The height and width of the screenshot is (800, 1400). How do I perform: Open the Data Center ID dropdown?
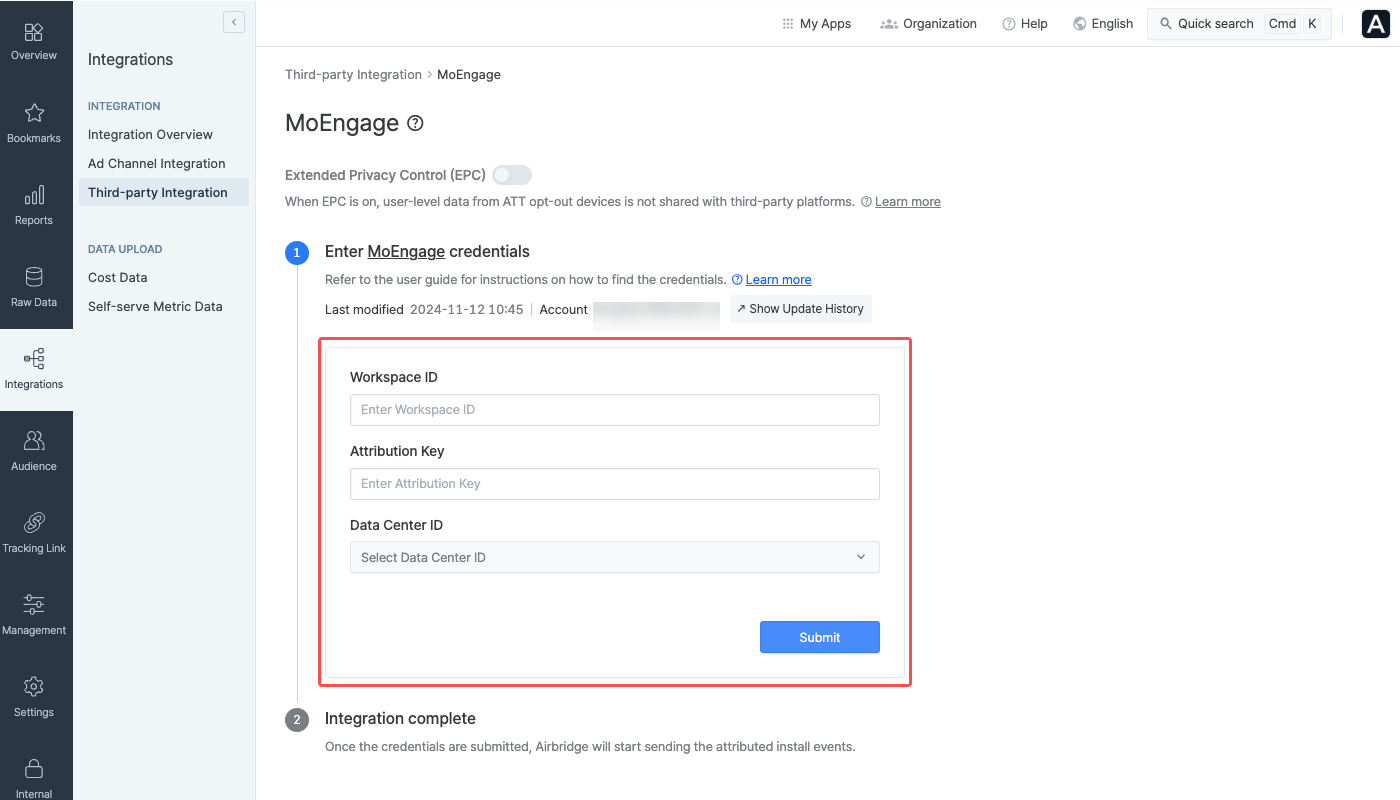pos(615,558)
